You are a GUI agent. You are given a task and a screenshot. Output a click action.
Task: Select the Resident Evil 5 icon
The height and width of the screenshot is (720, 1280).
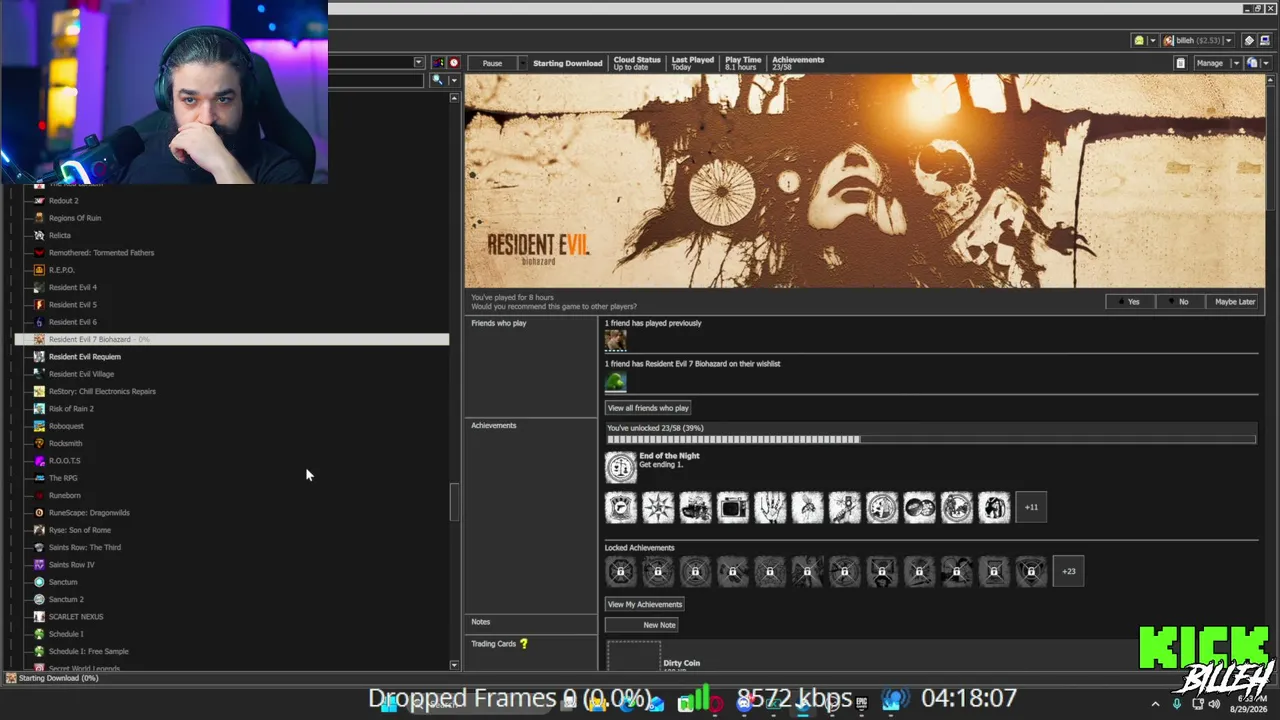(x=39, y=305)
